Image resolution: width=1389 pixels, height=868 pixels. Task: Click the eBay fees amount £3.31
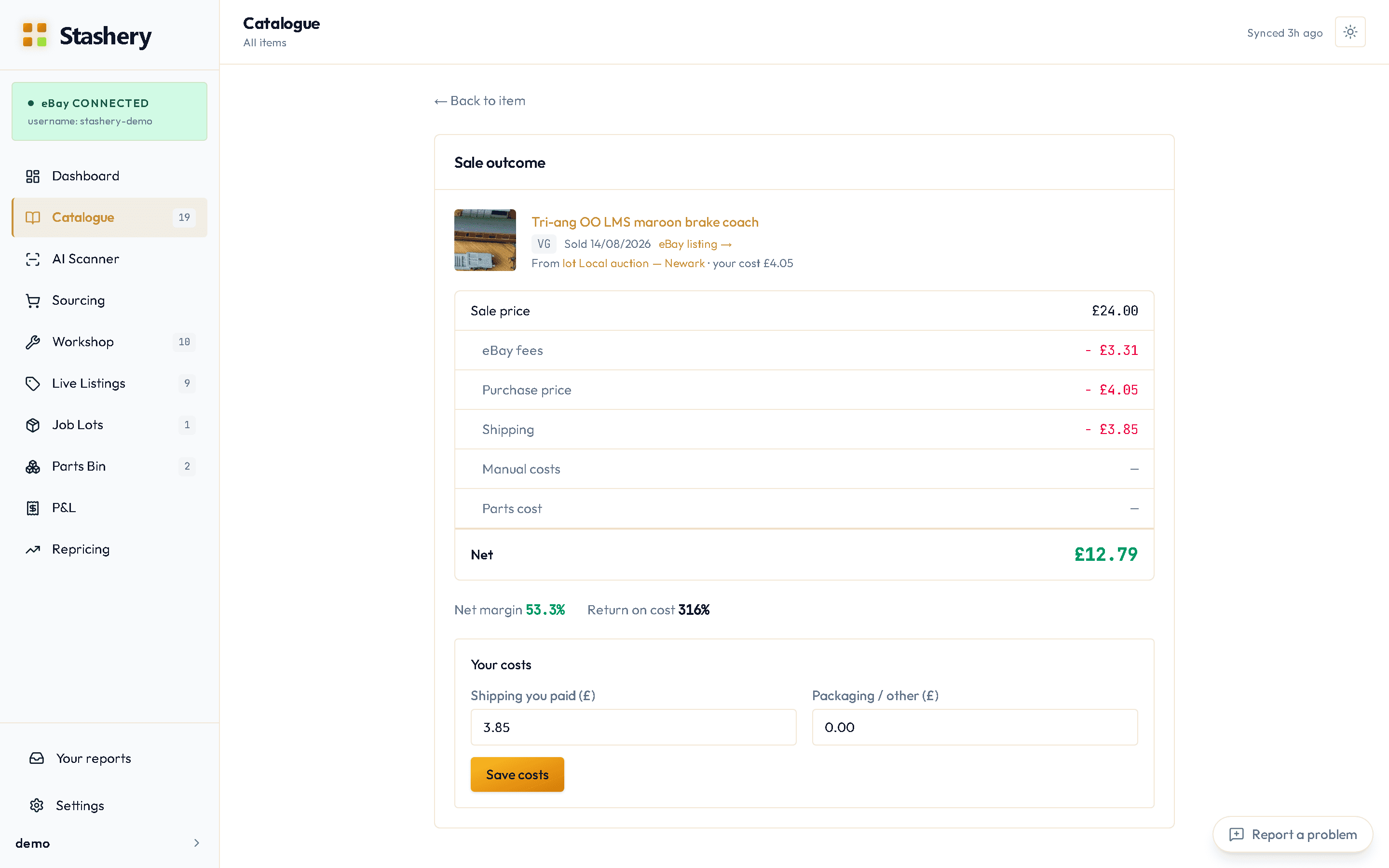(1111, 350)
